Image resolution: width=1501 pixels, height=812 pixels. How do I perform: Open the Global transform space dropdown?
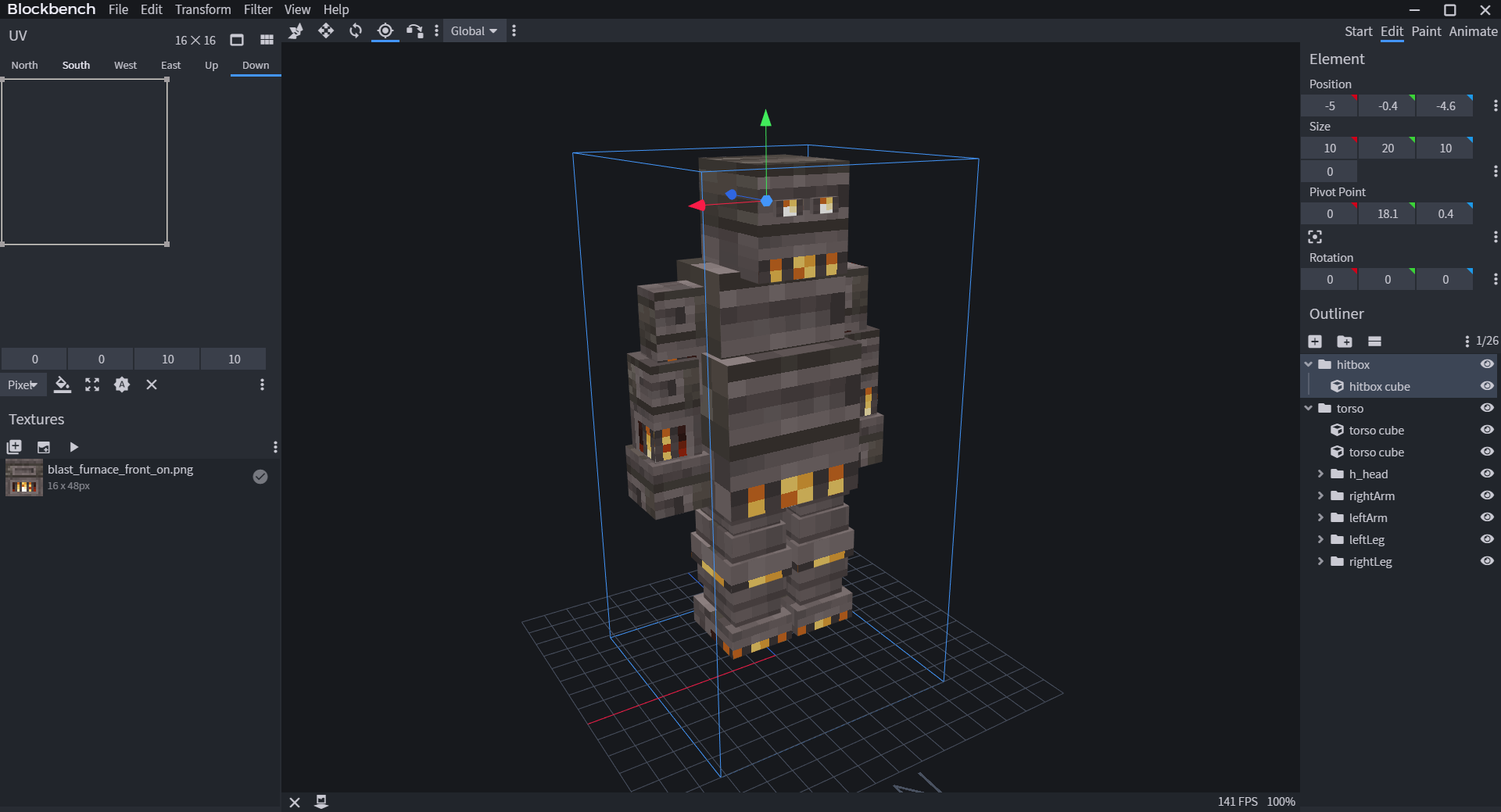[474, 31]
